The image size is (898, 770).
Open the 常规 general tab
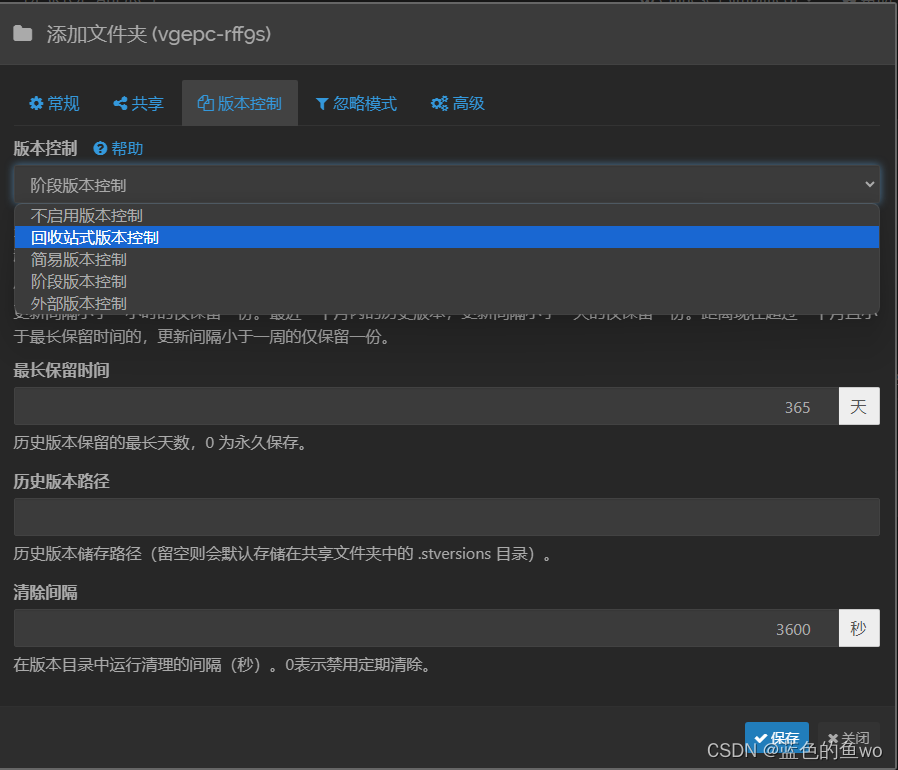54,103
